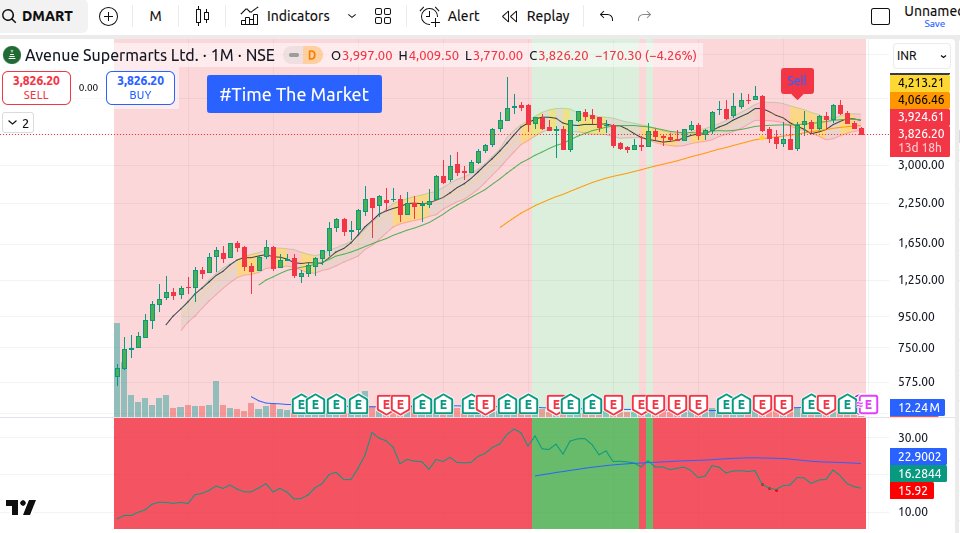Click the 3,000.00 price scale value
This screenshot has width=960, height=533.
click(921, 165)
